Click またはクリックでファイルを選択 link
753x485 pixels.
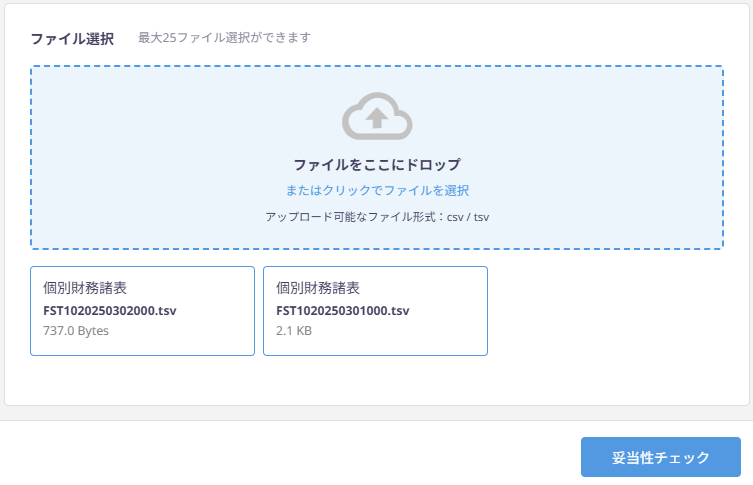[x=377, y=191]
